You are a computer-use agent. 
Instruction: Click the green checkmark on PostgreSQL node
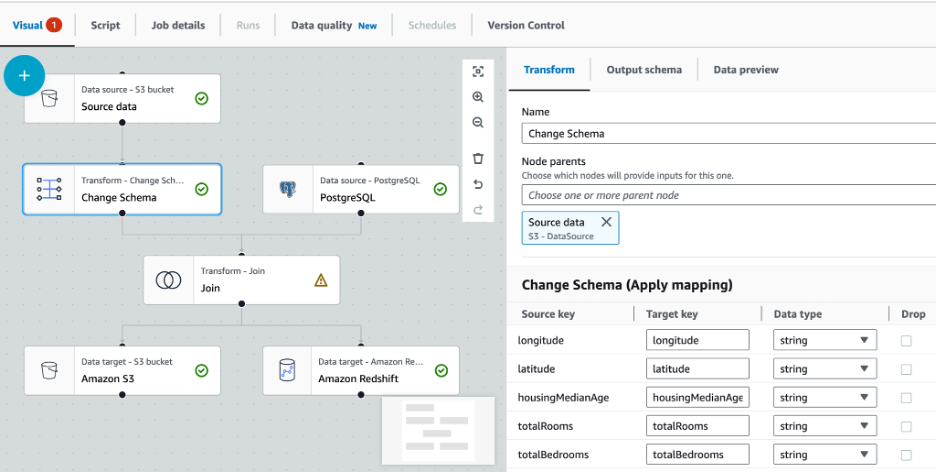pyautogui.click(x=440, y=189)
